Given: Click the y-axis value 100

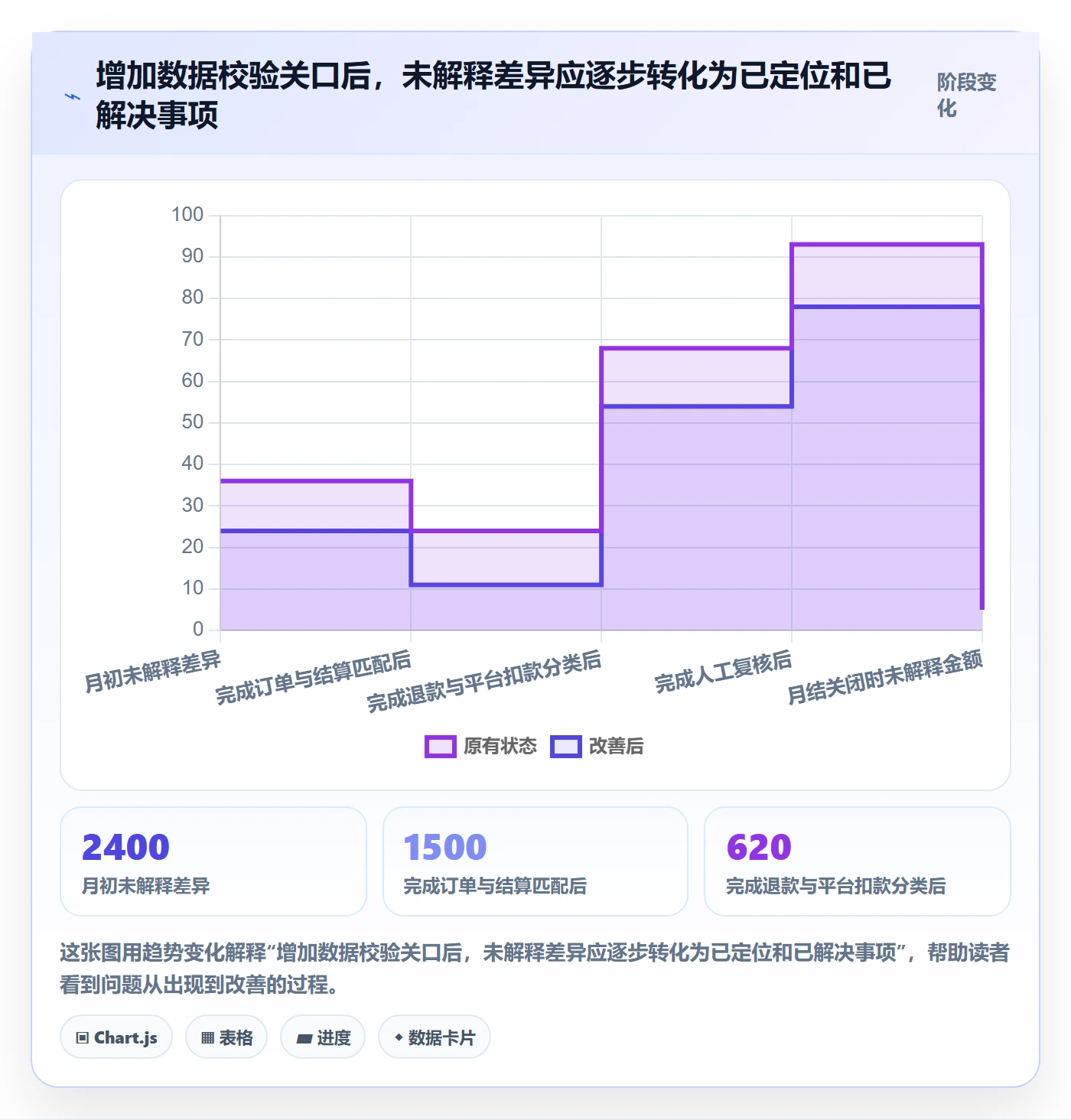Looking at the screenshot, I should click(187, 214).
